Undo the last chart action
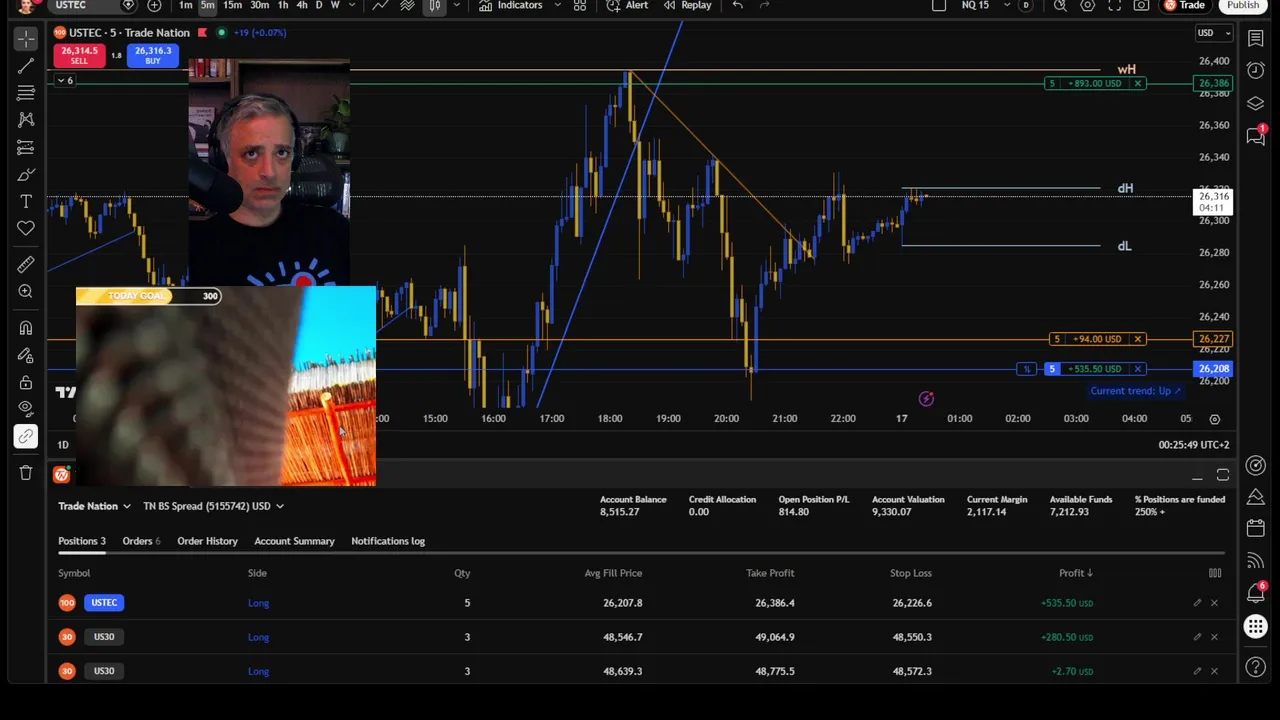Screen dimensions: 1280x720 click(x=738, y=5)
